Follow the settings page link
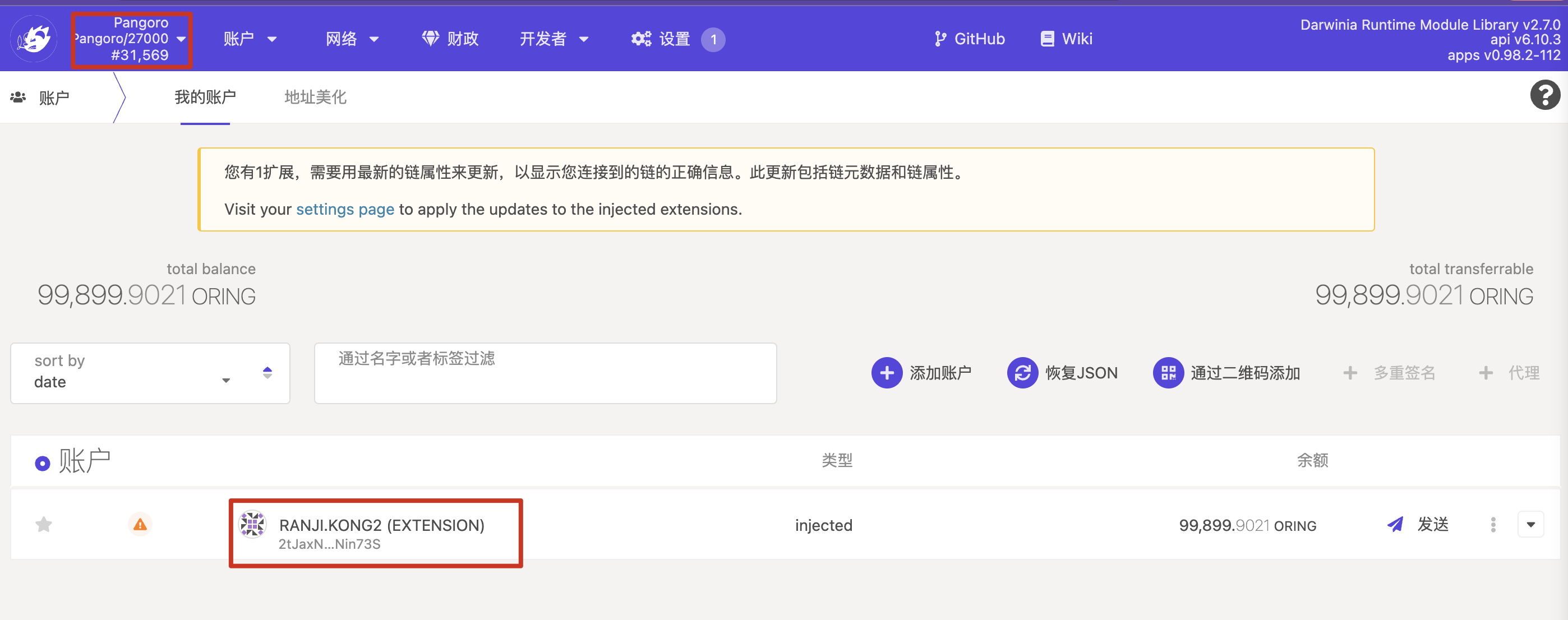The image size is (1568, 620). [x=345, y=209]
